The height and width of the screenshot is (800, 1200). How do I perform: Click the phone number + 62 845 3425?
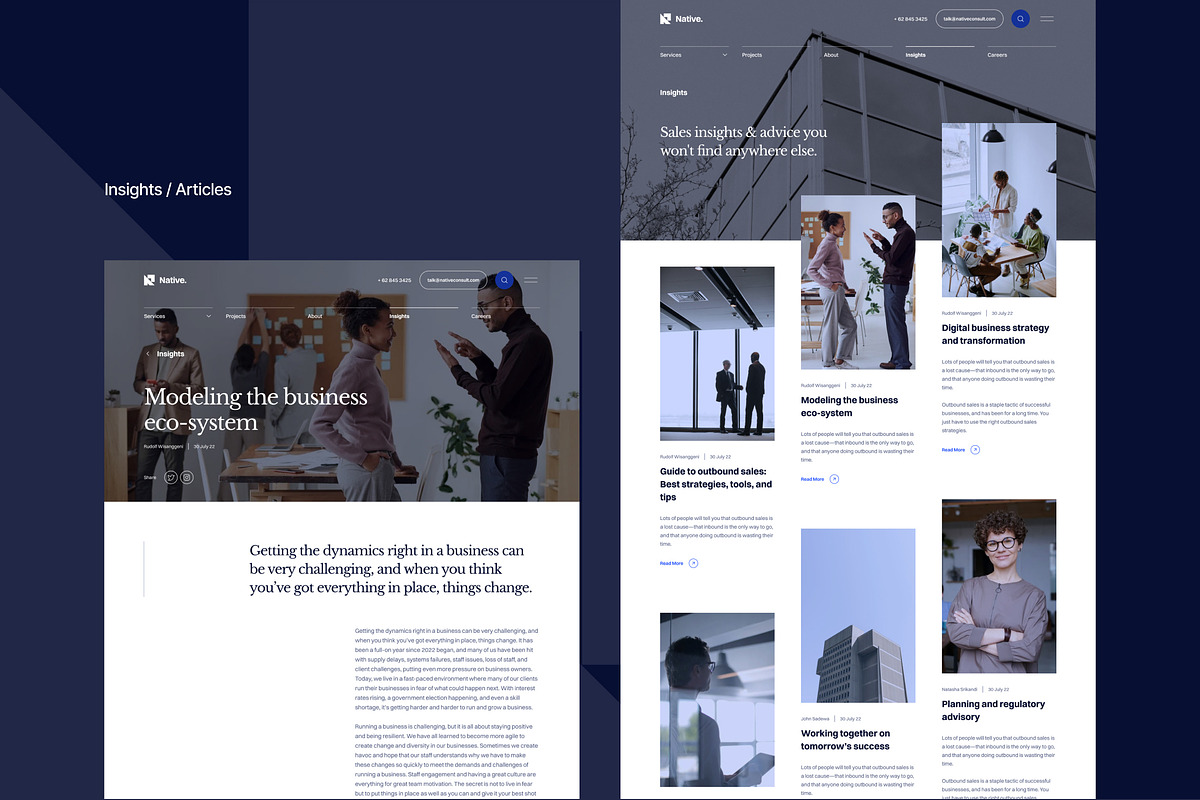tap(912, 18)
